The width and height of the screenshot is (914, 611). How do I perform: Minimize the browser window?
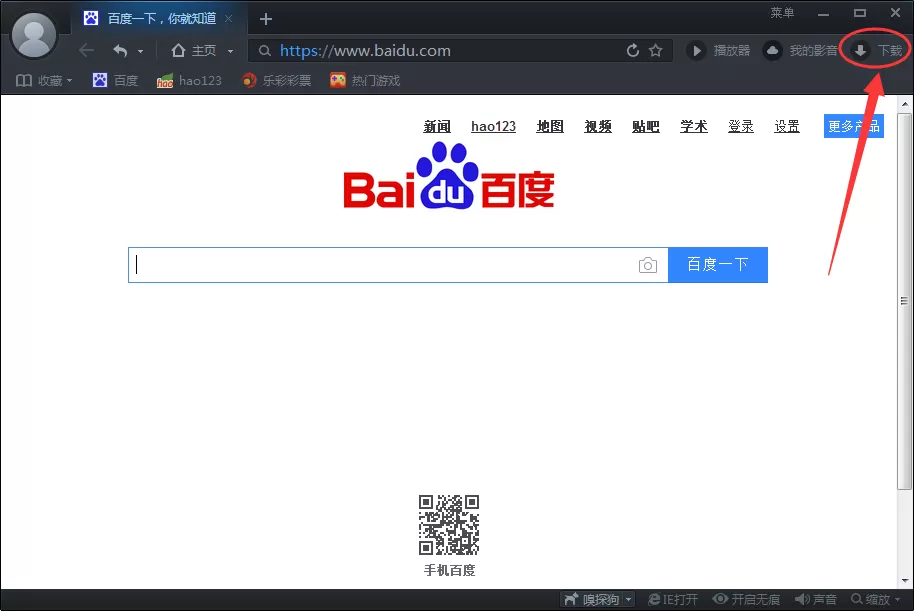coord(824,14)
